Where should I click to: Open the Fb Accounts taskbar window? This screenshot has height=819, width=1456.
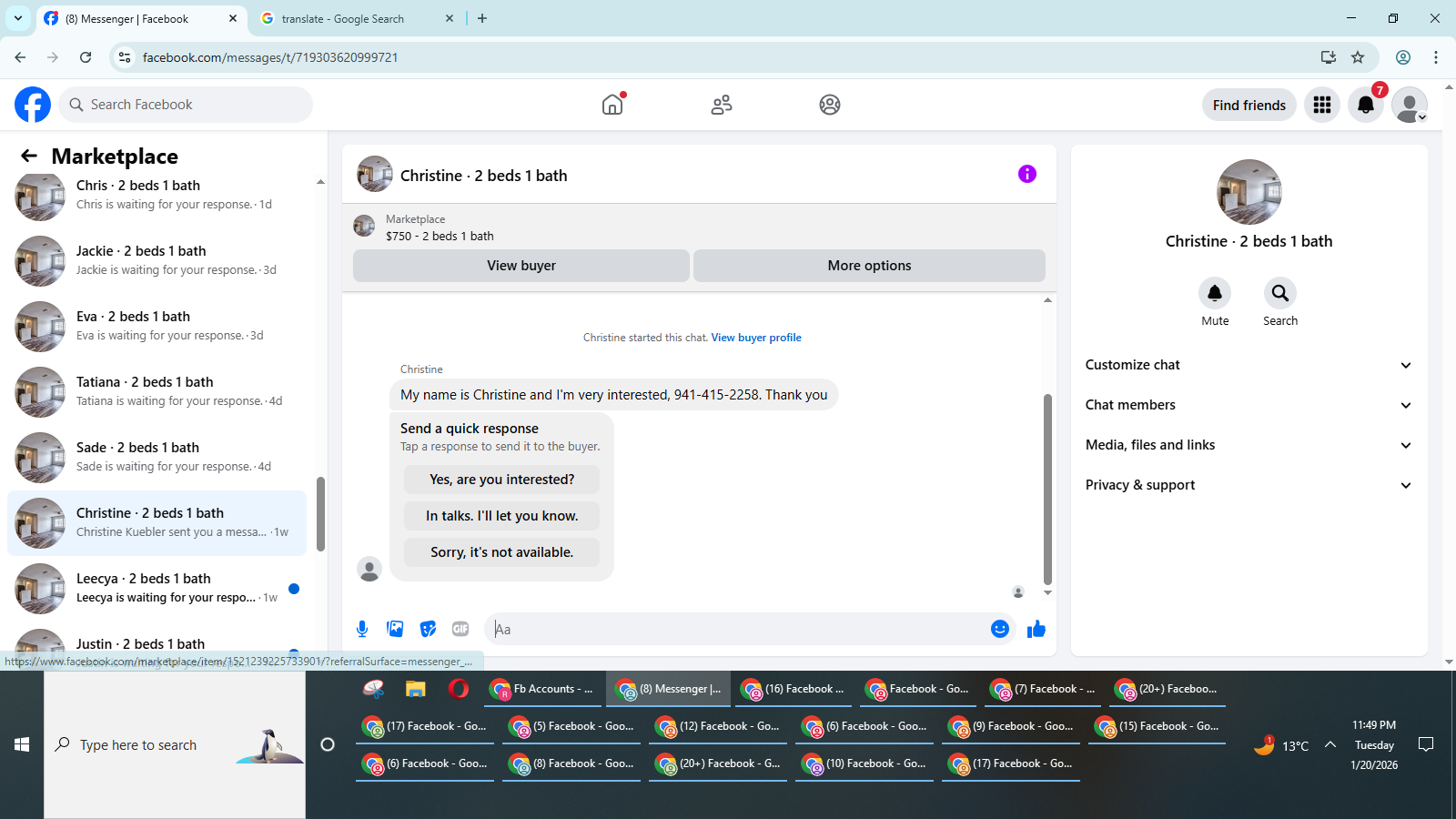click(542, 689)
